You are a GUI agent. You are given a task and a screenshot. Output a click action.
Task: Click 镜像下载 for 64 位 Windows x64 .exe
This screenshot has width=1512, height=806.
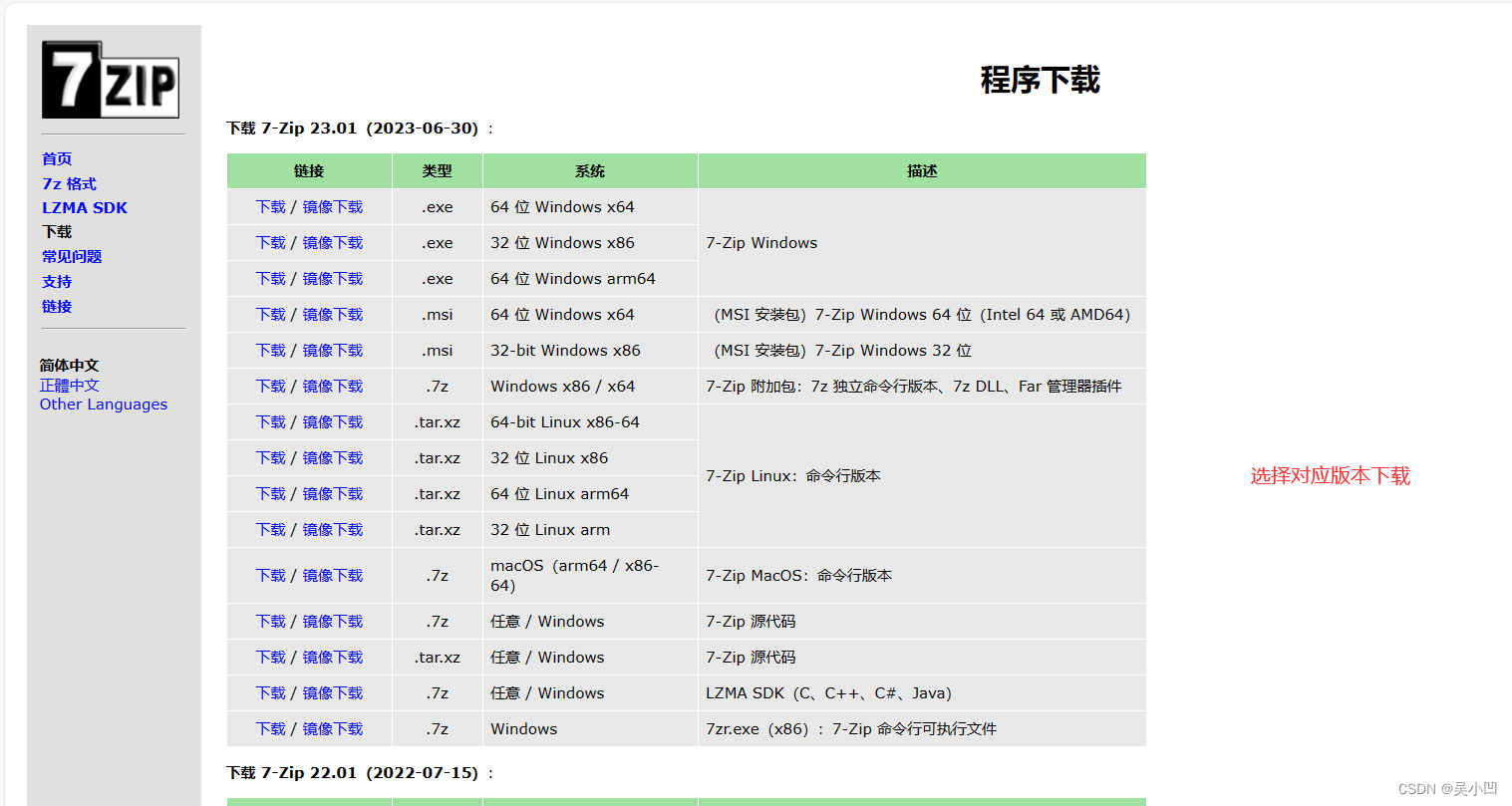coord(333,206)
